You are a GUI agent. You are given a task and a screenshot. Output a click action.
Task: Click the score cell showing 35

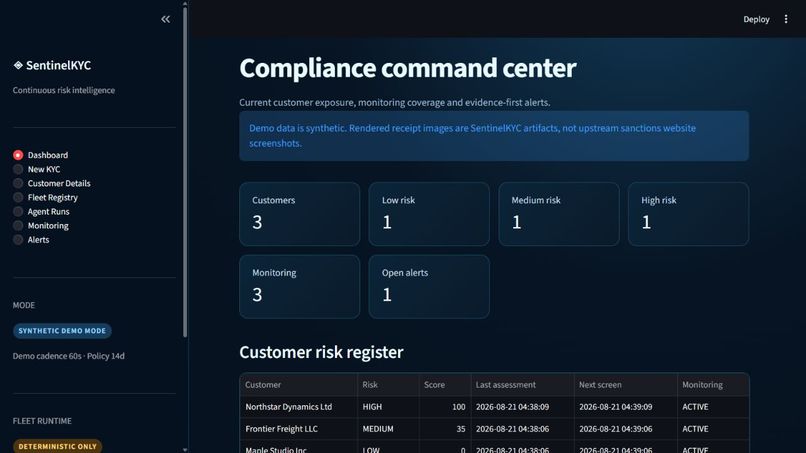[x=445, y=429]
